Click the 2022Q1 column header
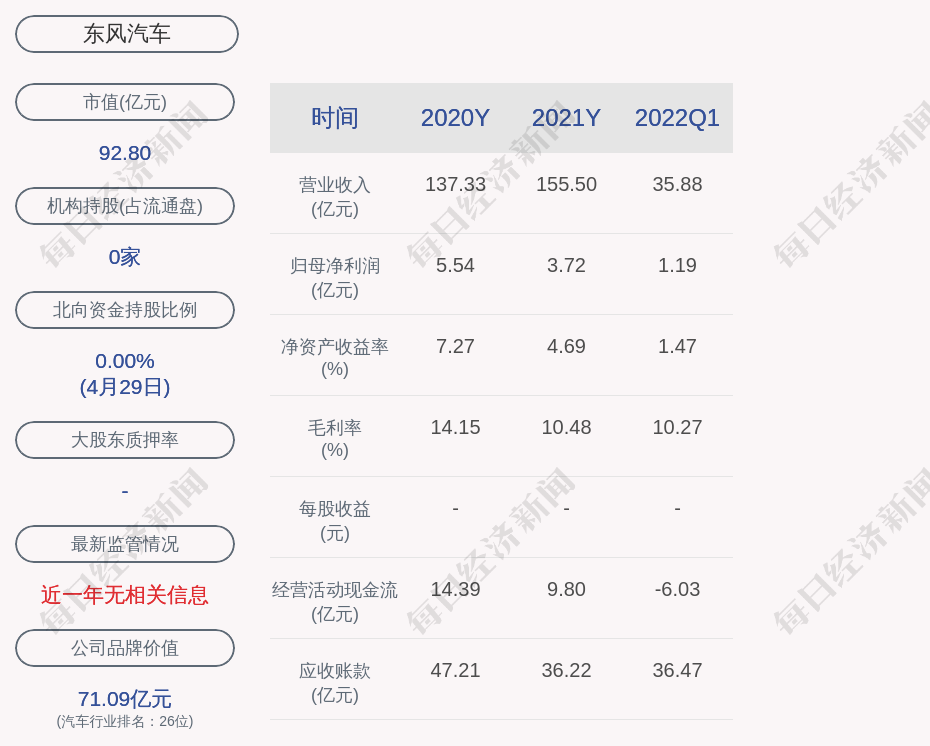This screenshot has height=746, width=930. (x=677, y=117)
